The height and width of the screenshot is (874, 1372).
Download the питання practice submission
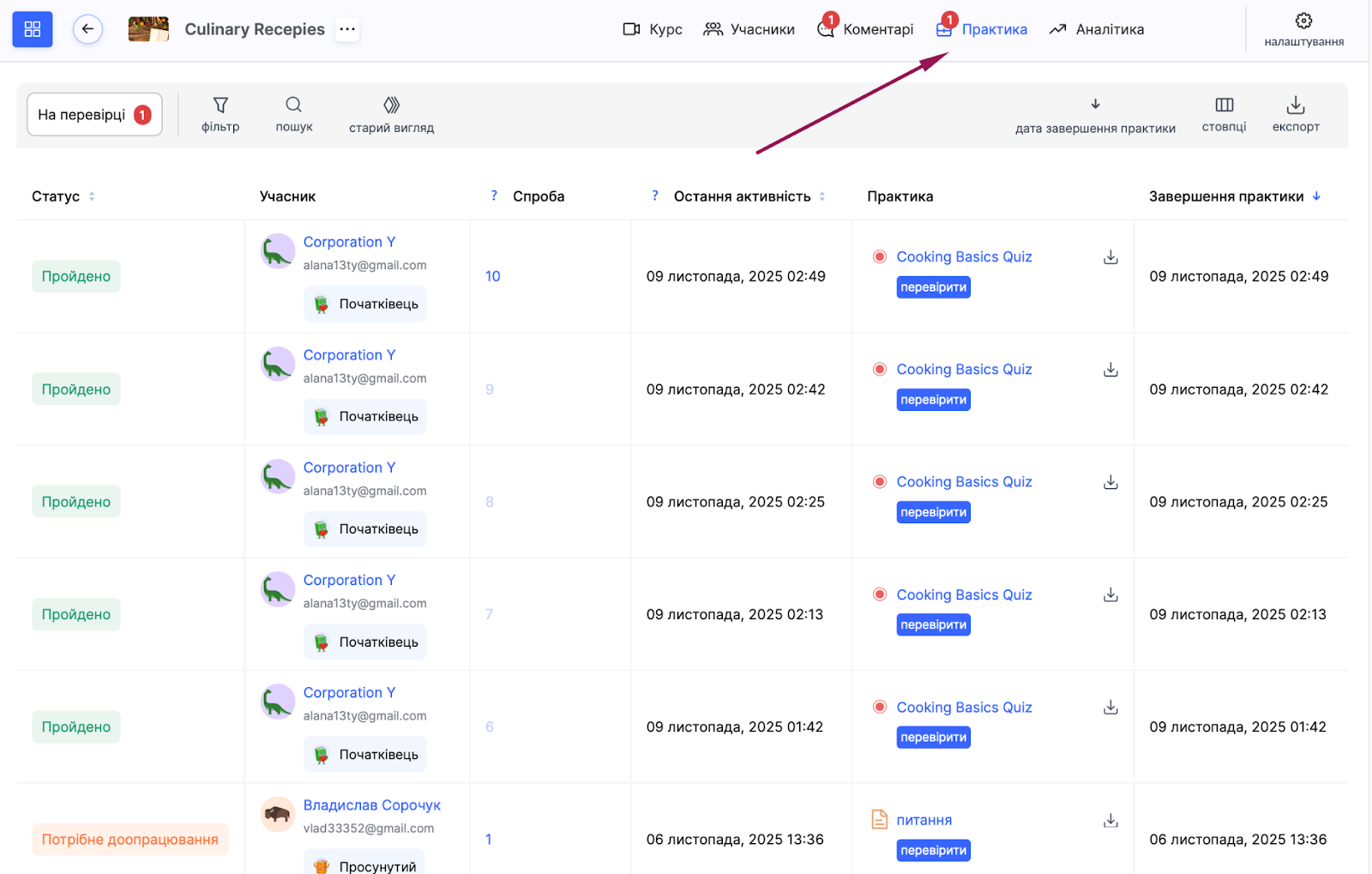[1110, 821]
